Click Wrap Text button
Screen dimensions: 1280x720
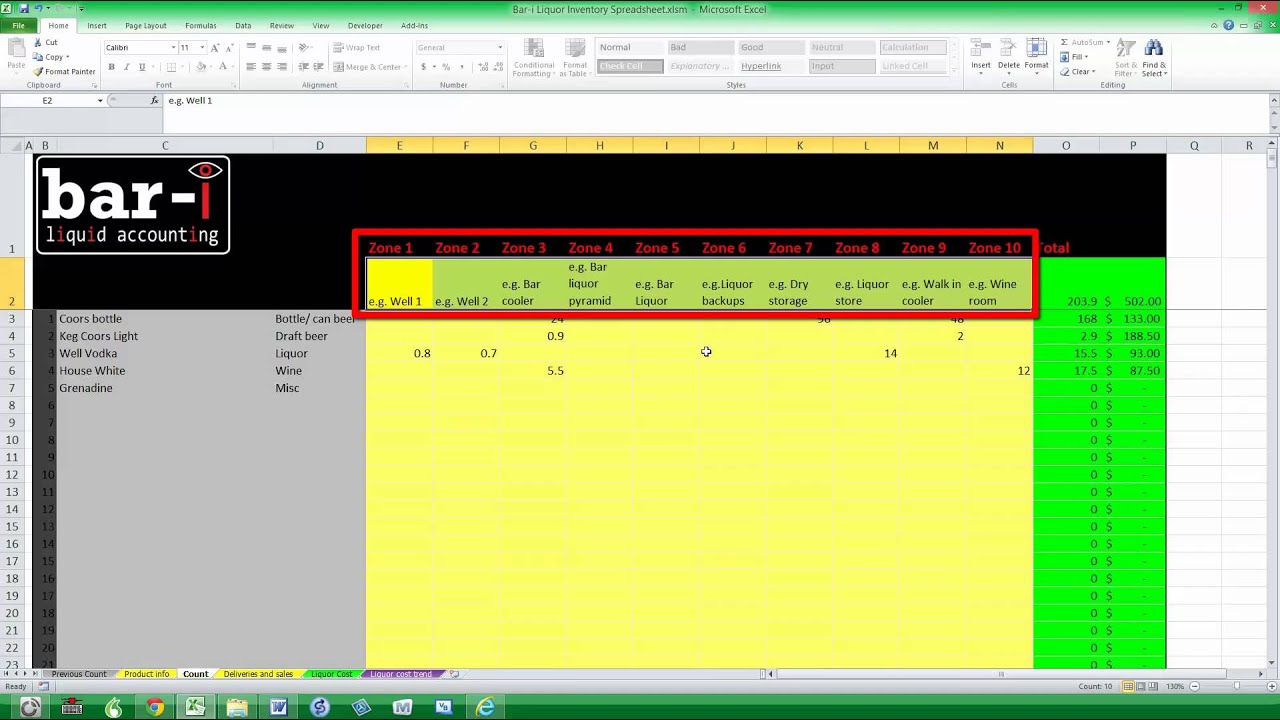click(357, 48)
